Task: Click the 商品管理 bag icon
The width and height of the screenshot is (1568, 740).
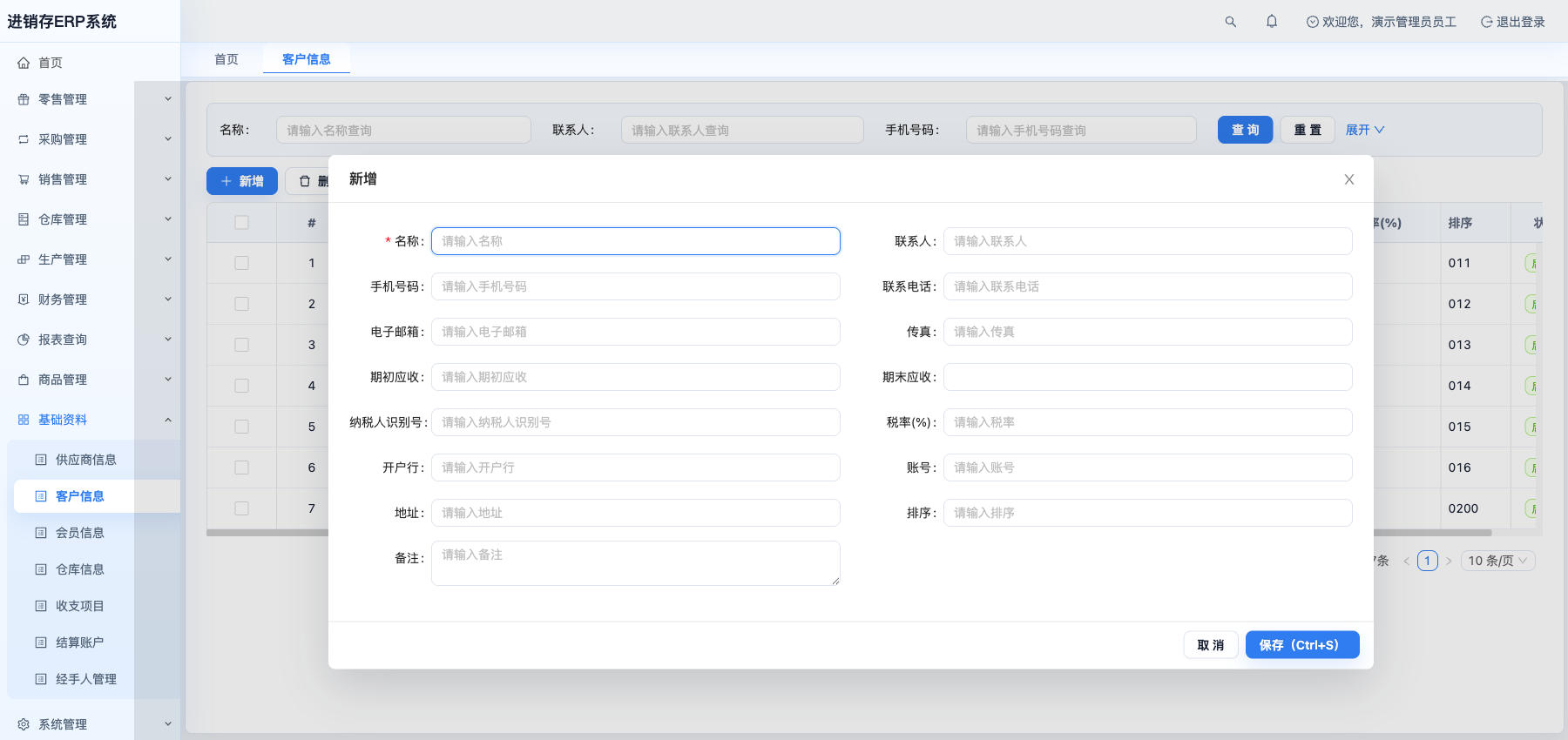Action: point(24,380)
